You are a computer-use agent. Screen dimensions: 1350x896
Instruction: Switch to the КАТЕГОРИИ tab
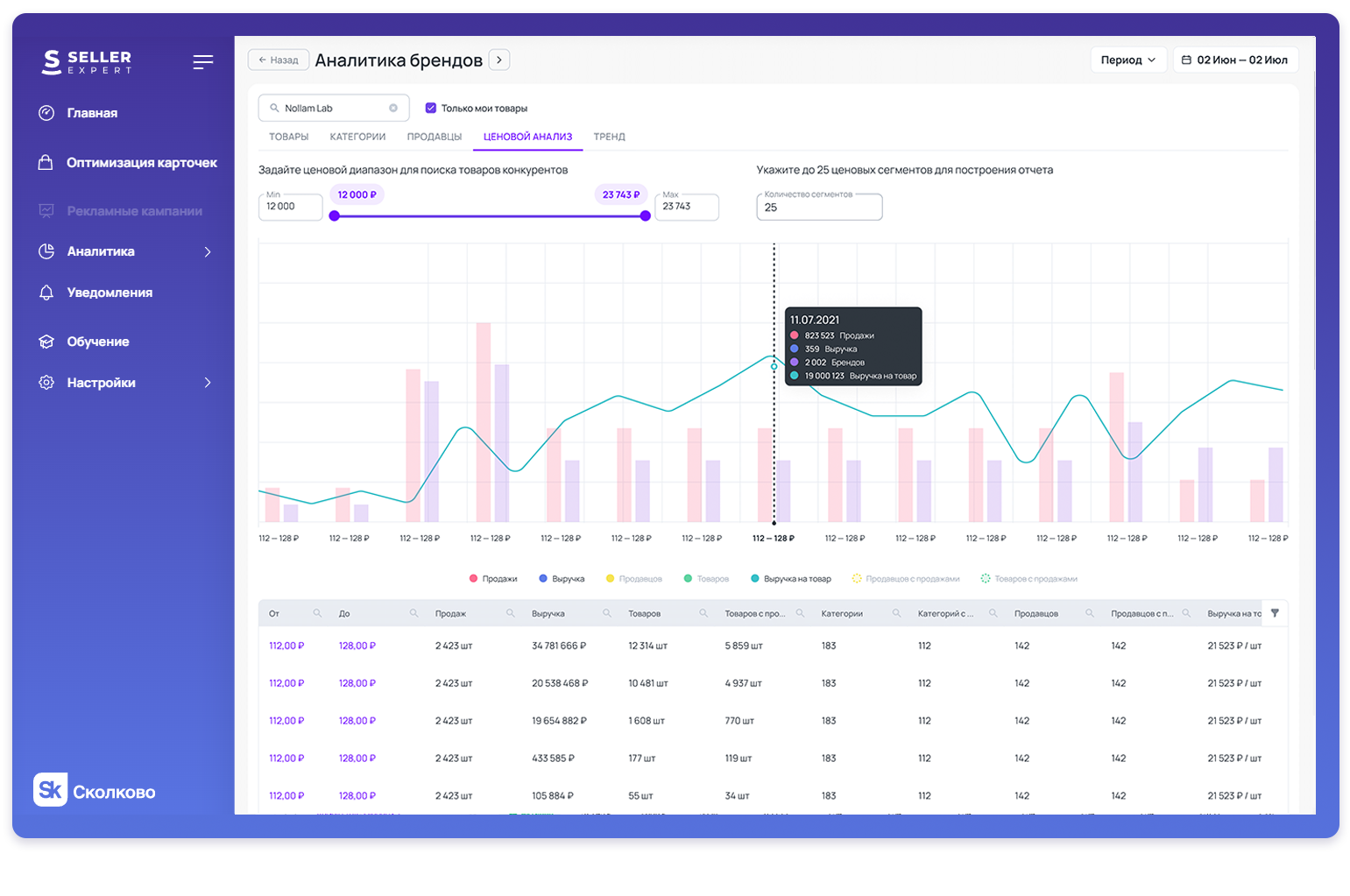(357, 137)
